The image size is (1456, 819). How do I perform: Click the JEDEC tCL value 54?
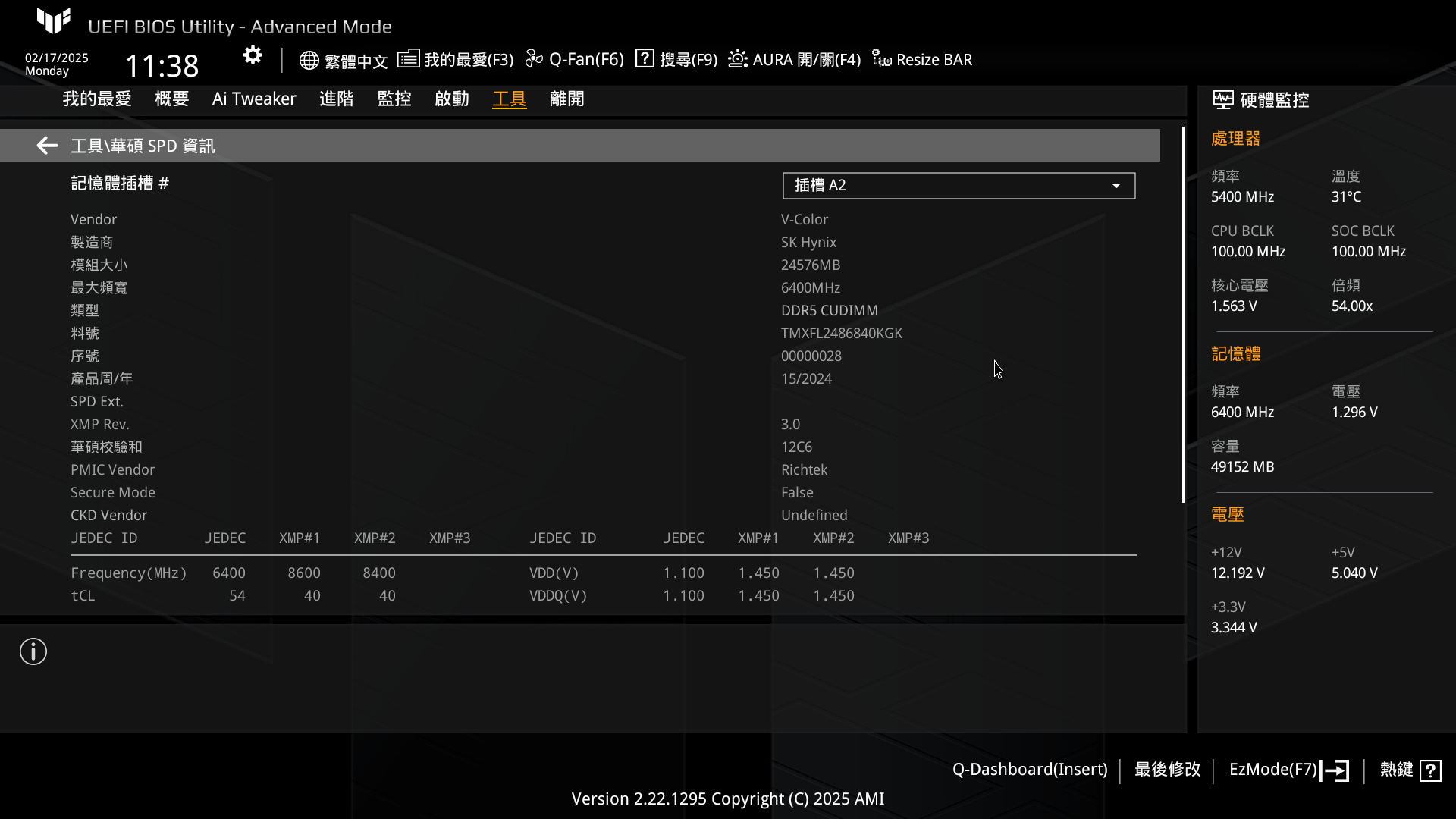coord(237,596)
